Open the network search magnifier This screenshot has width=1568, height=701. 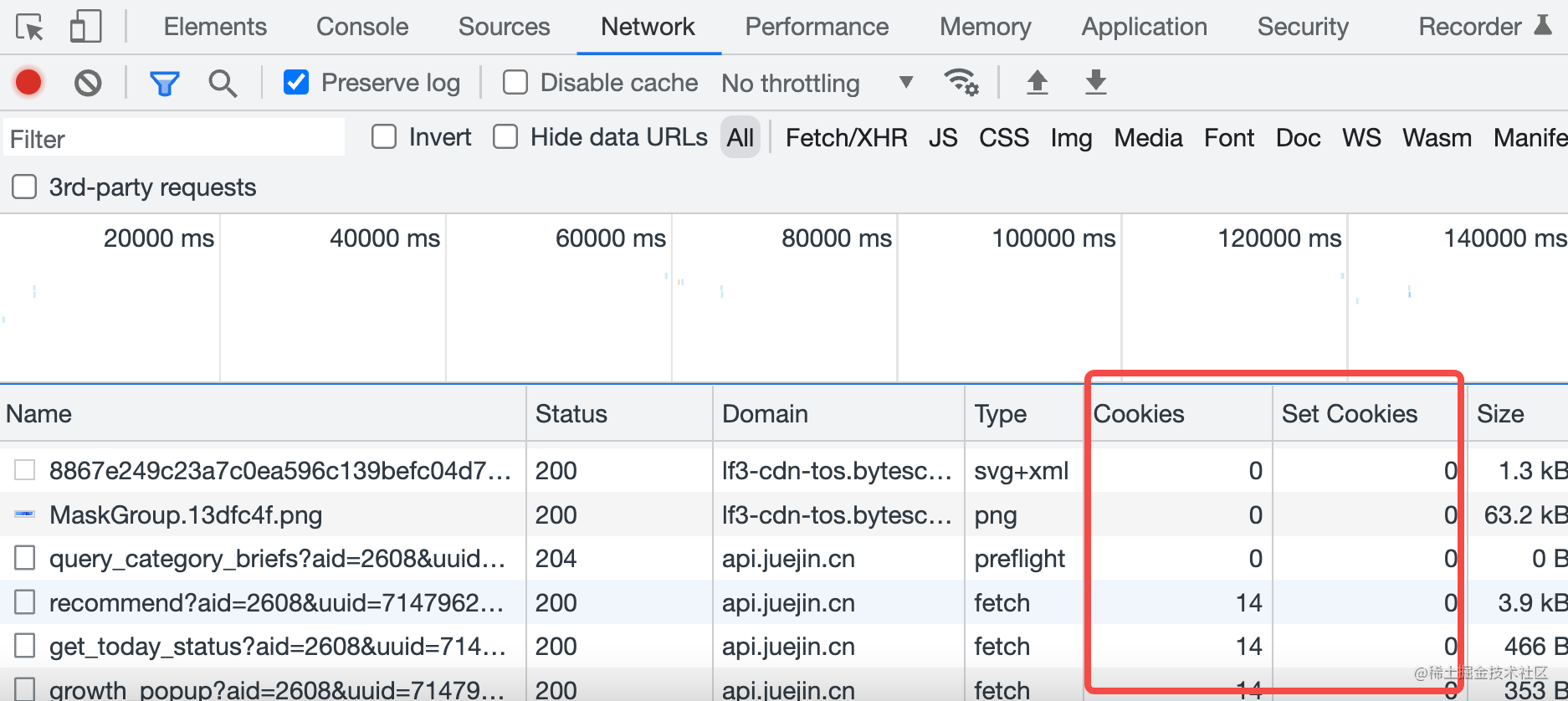coord(223,83)
